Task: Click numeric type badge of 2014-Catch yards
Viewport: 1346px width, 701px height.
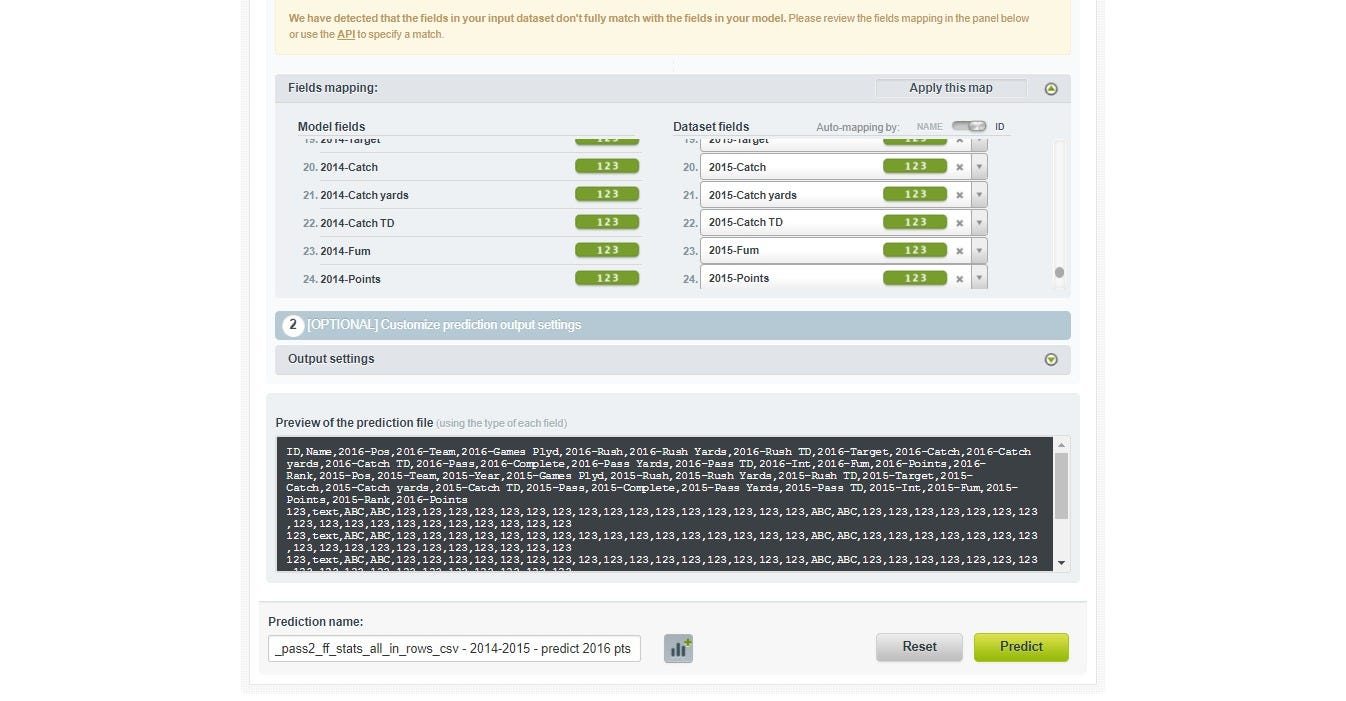Action: (607, 194)
